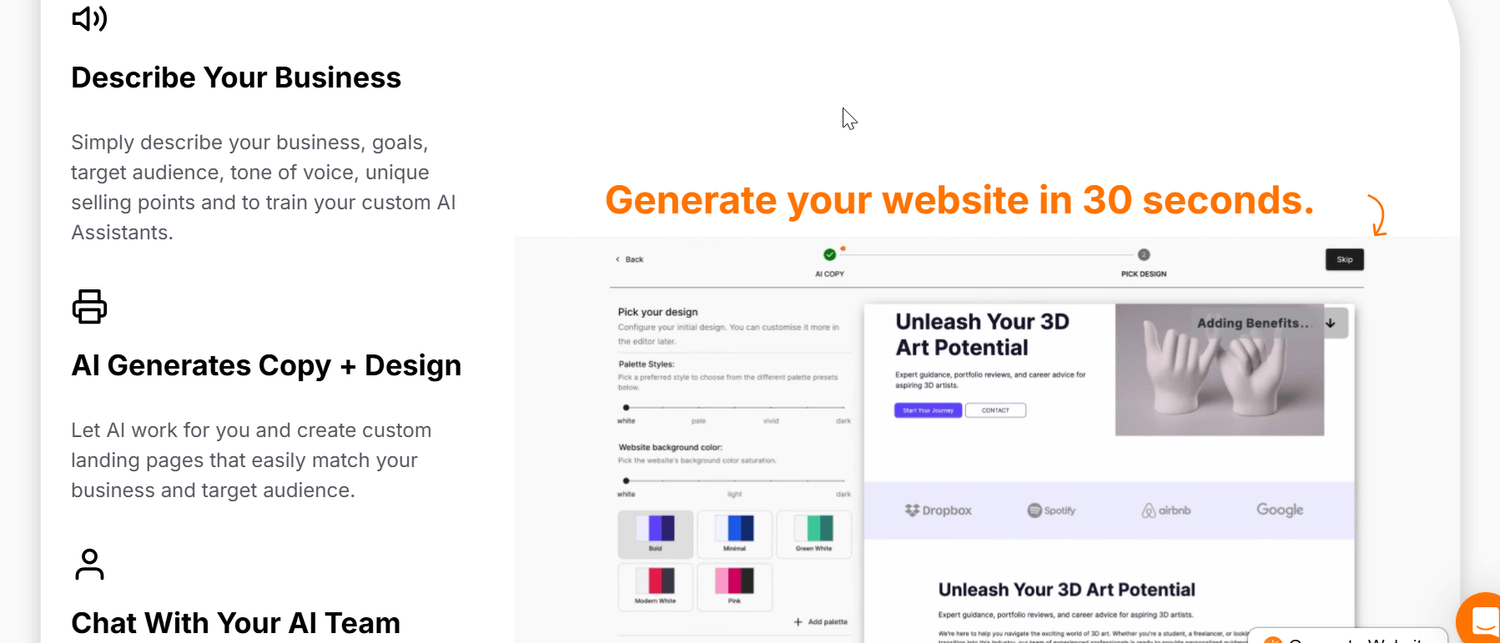Click the Palette Styles slider handle

coord(626,408)
